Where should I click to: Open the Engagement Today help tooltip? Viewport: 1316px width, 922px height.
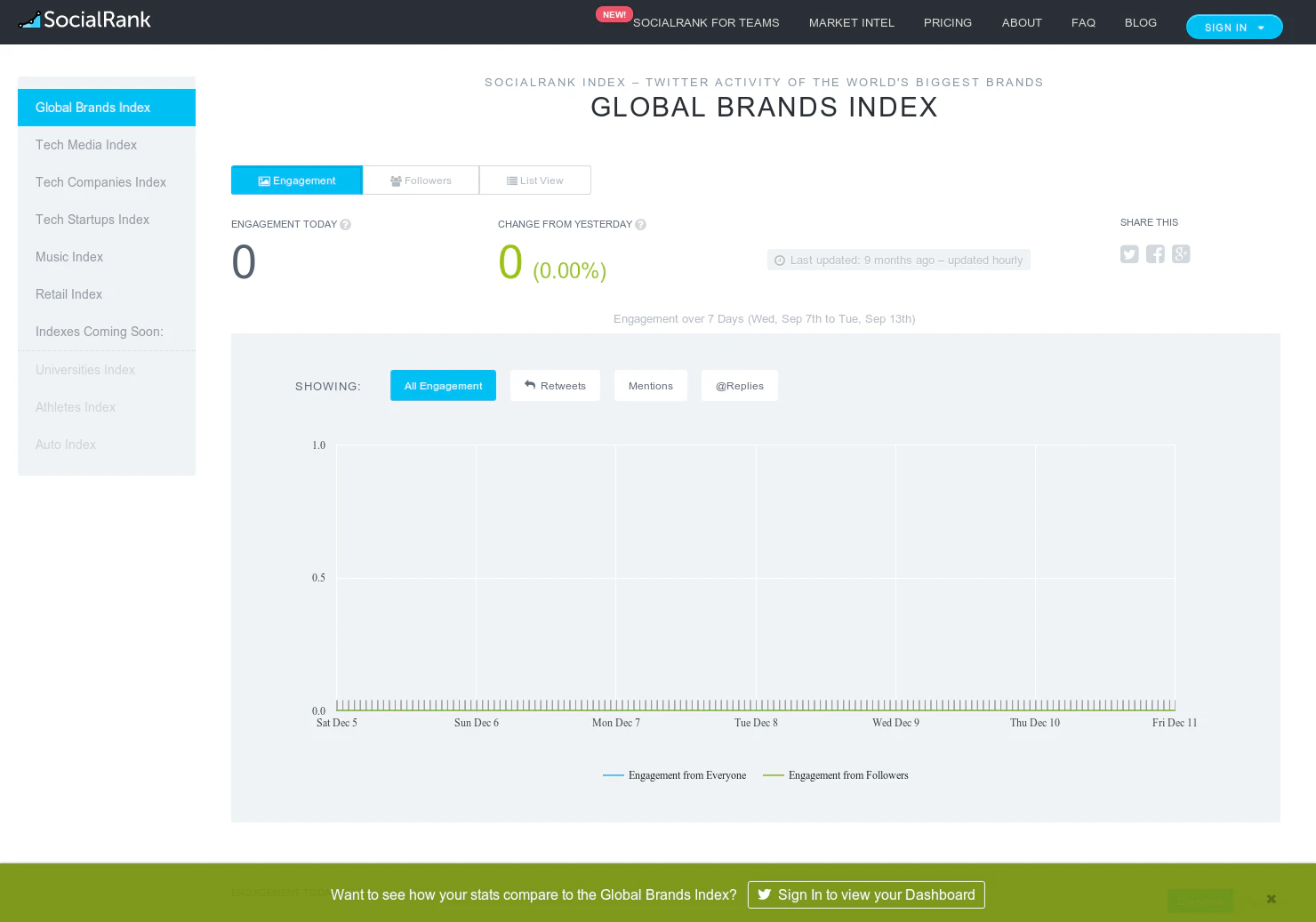tap(345, 224)
